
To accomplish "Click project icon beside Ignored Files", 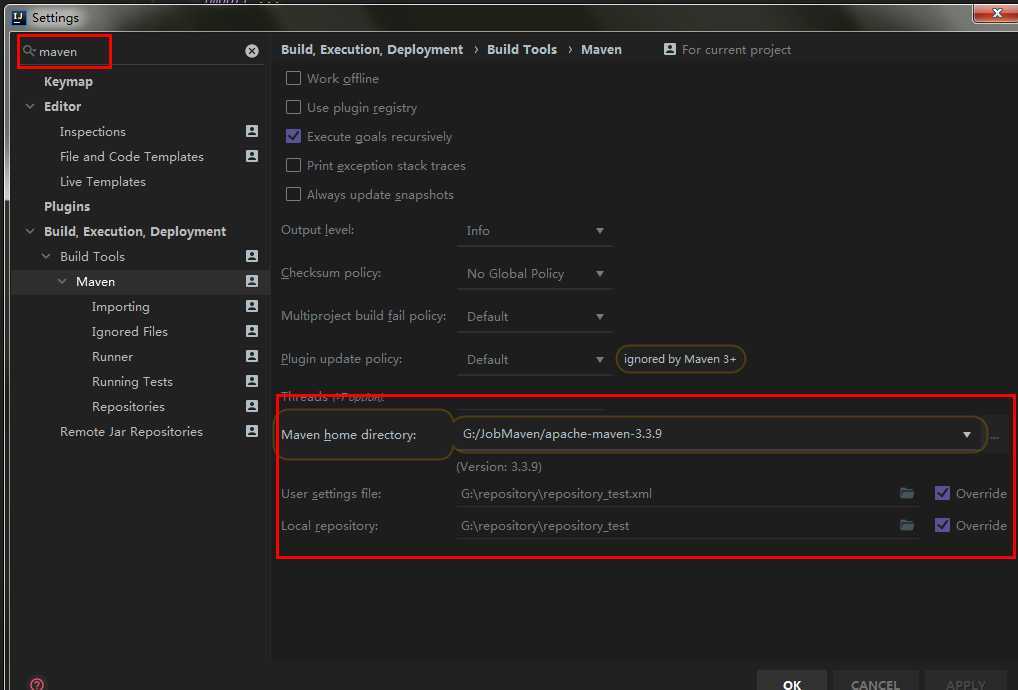I will [x=252, y=331].
